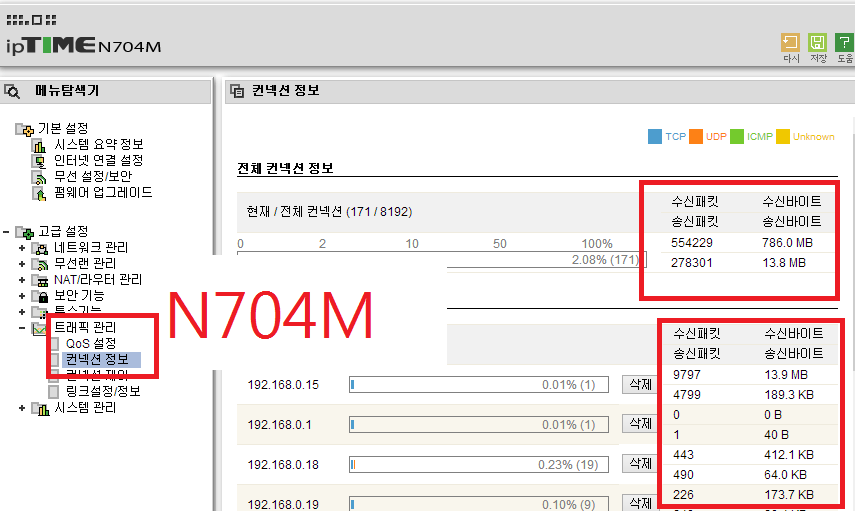Open the 도움 help icon
855x511 pixels.
tap(845, 43)
